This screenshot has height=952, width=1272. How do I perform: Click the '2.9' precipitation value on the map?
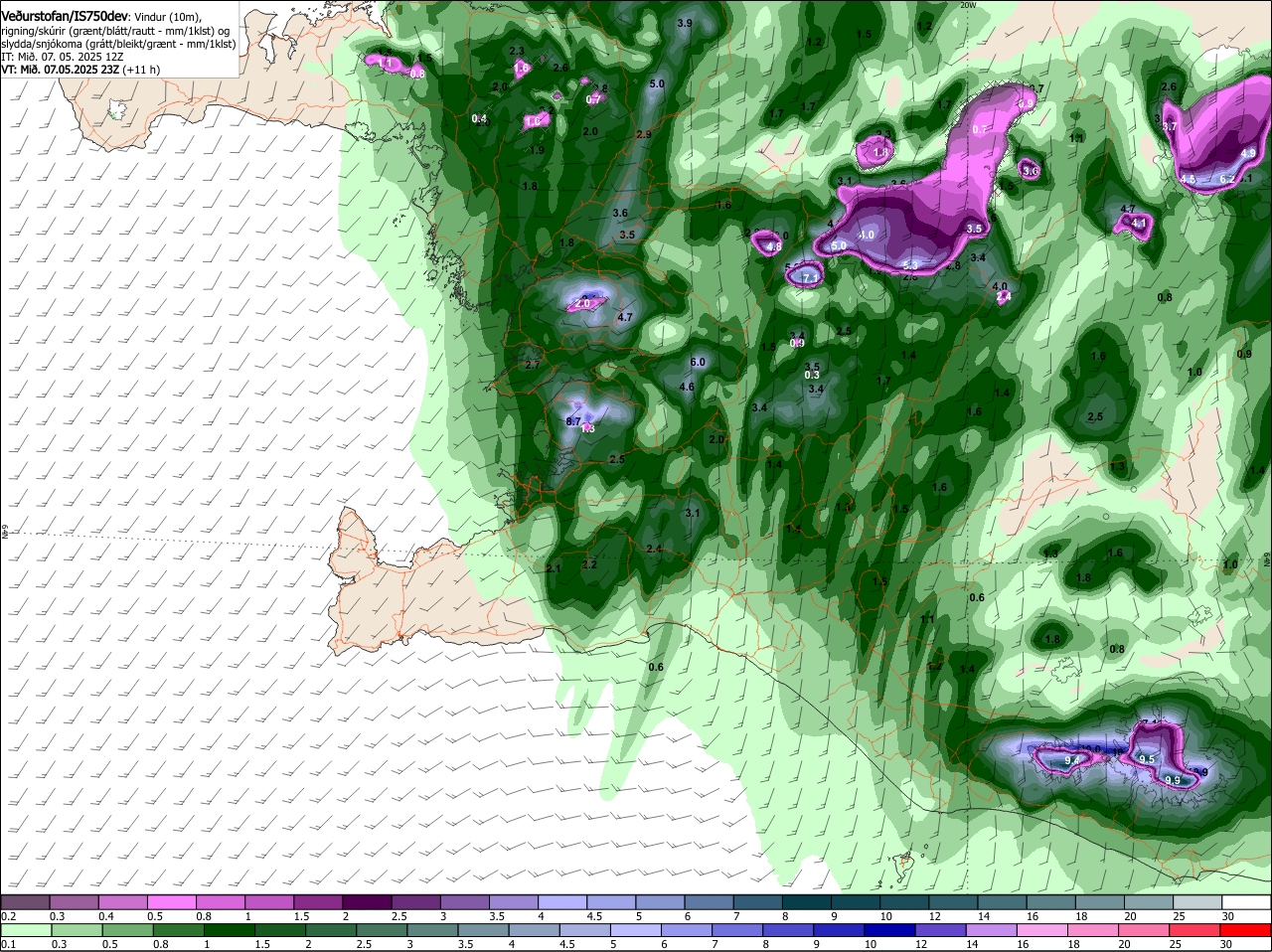coord(643,135)
